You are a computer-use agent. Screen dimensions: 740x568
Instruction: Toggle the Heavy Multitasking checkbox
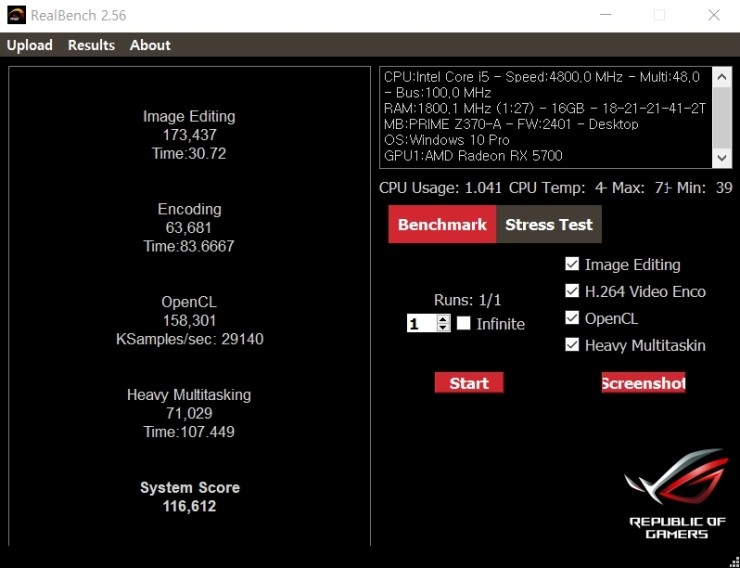(572, 345)
